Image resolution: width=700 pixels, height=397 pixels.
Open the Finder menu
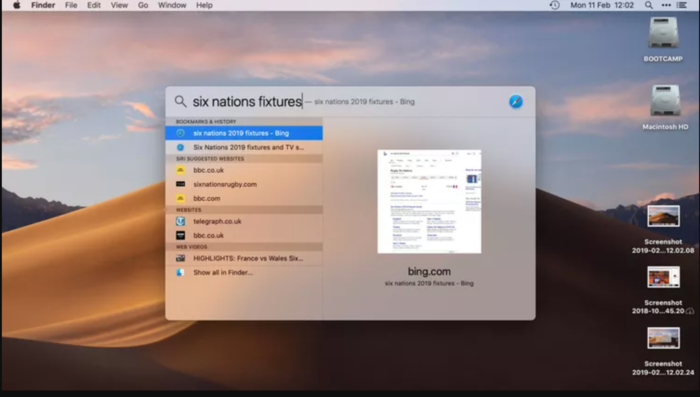click(43, 5)
